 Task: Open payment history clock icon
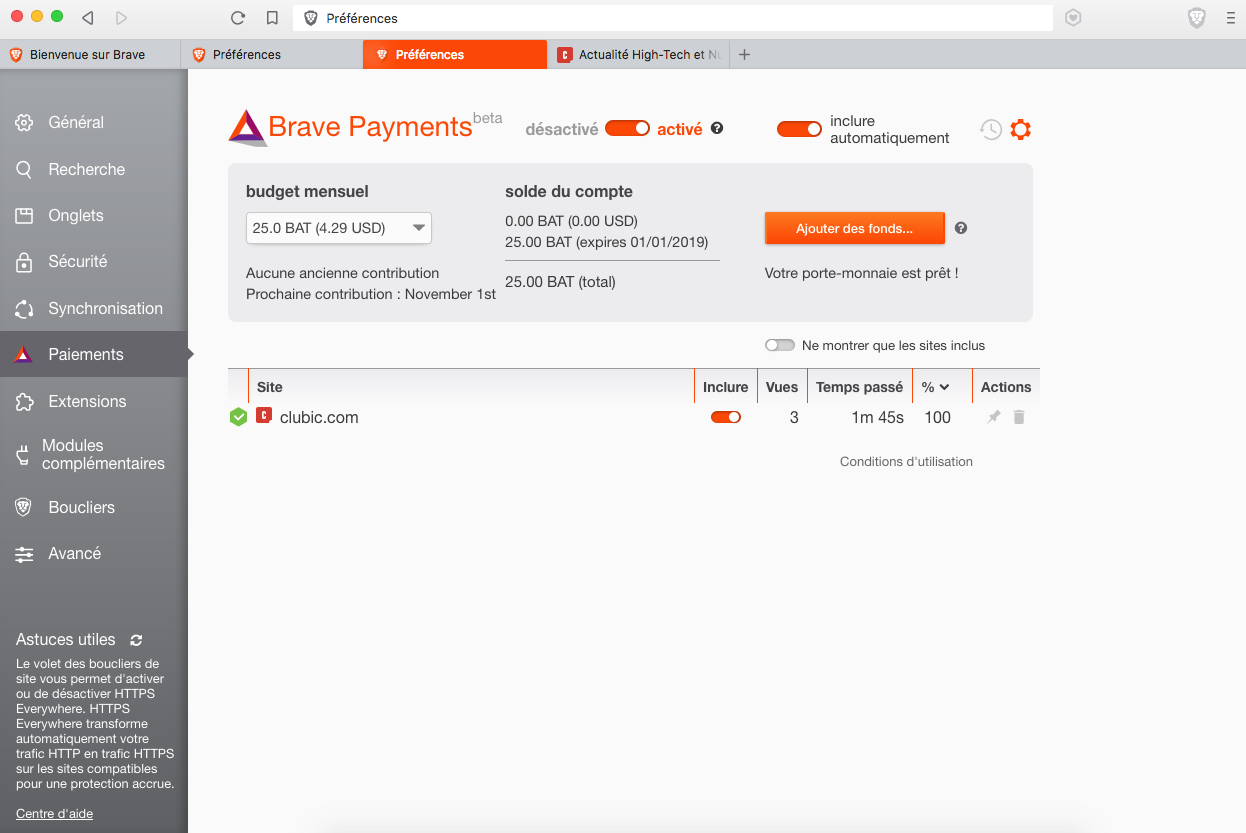[x=990, y=129]
